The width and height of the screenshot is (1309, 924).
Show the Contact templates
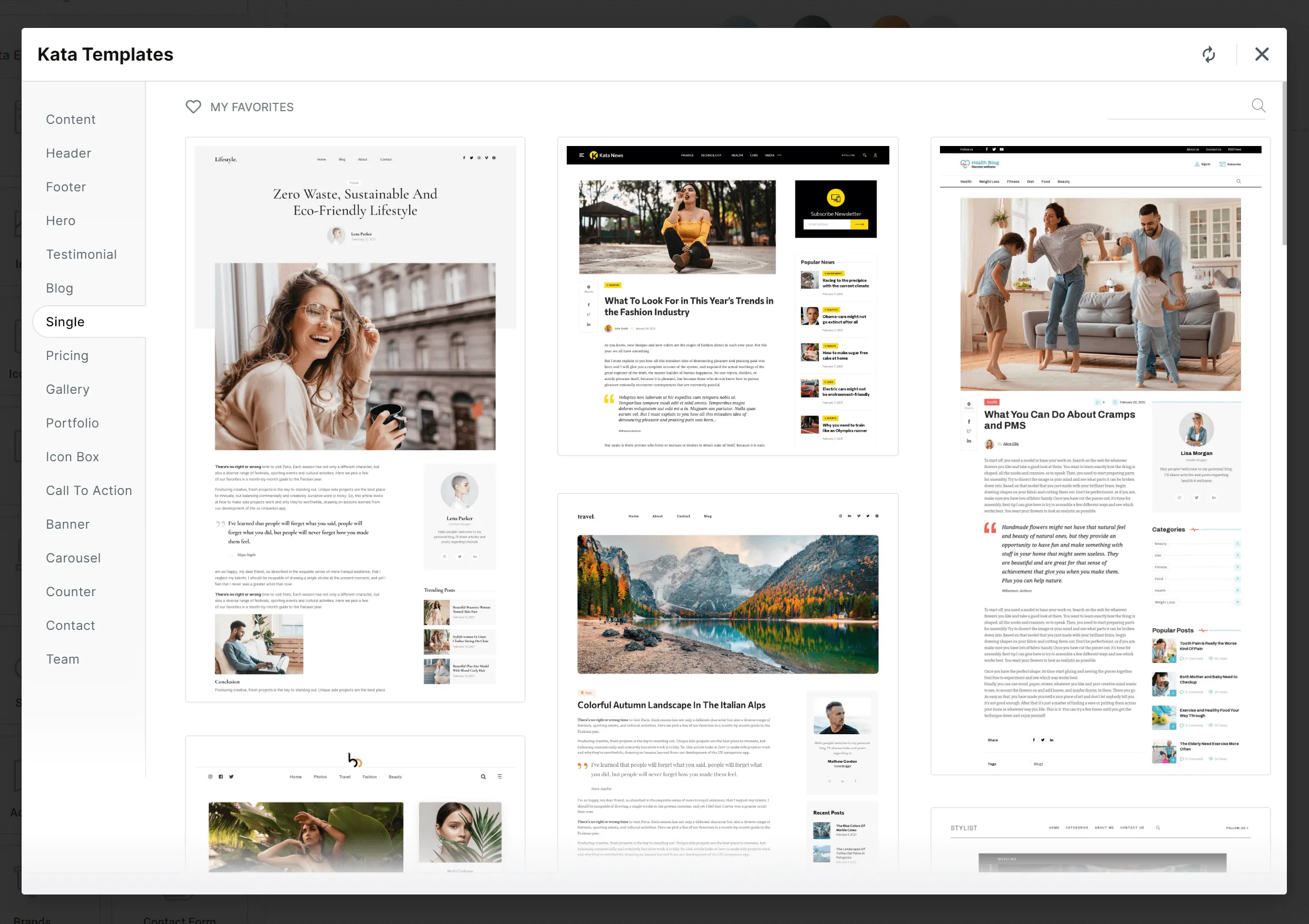tap(71, 625)
